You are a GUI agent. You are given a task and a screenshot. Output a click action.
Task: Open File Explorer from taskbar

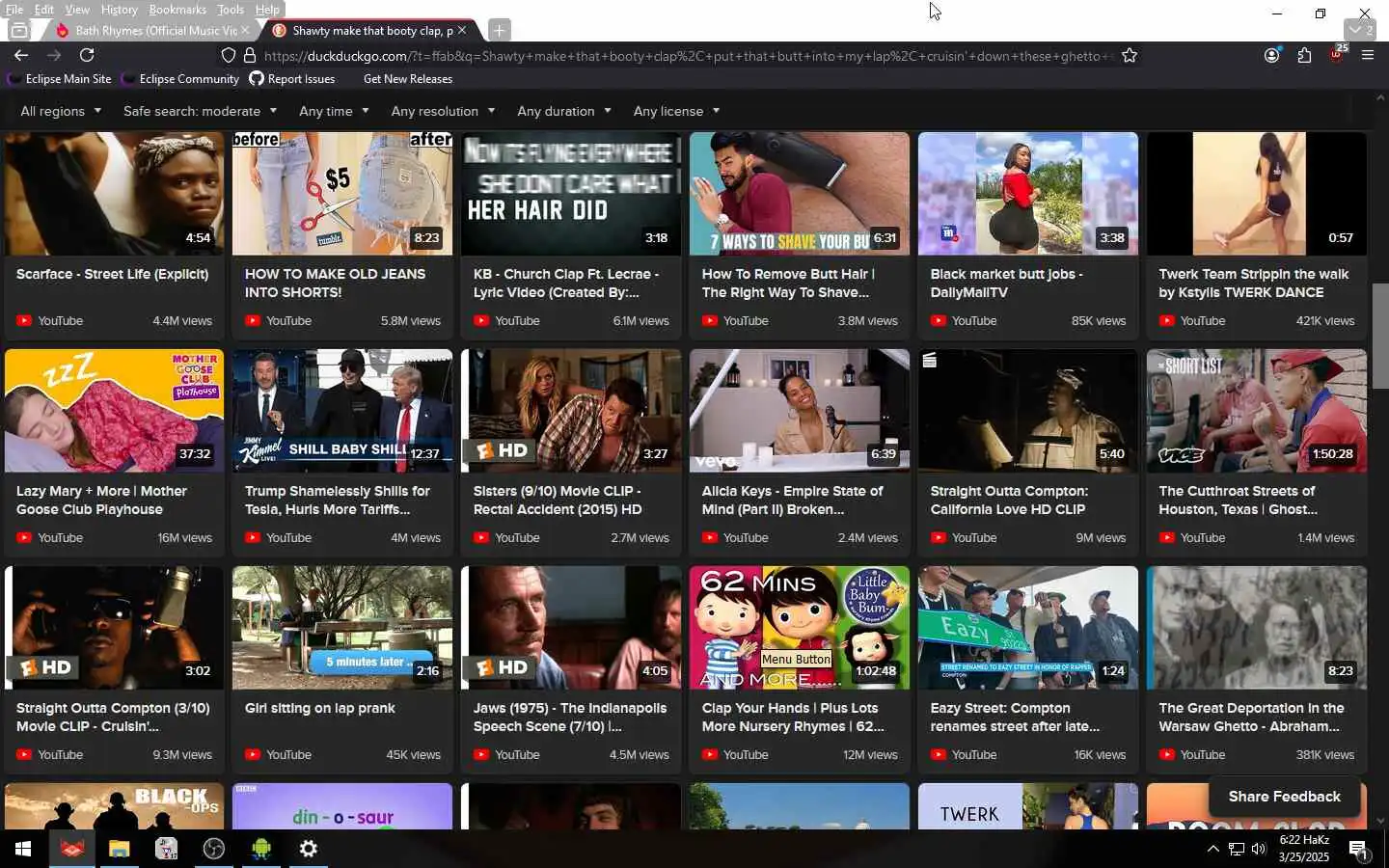point(119,849)
